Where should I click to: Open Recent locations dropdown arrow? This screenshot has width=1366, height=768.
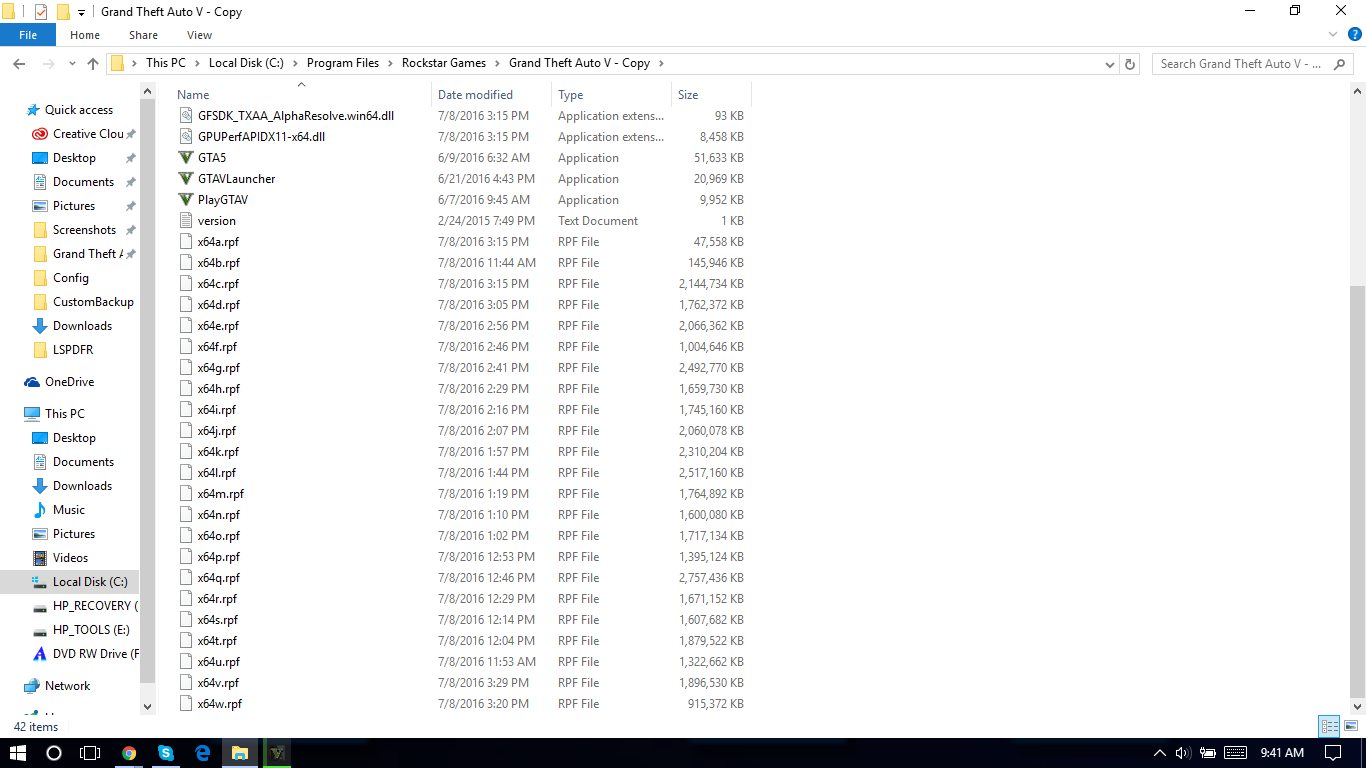point(72,63)
